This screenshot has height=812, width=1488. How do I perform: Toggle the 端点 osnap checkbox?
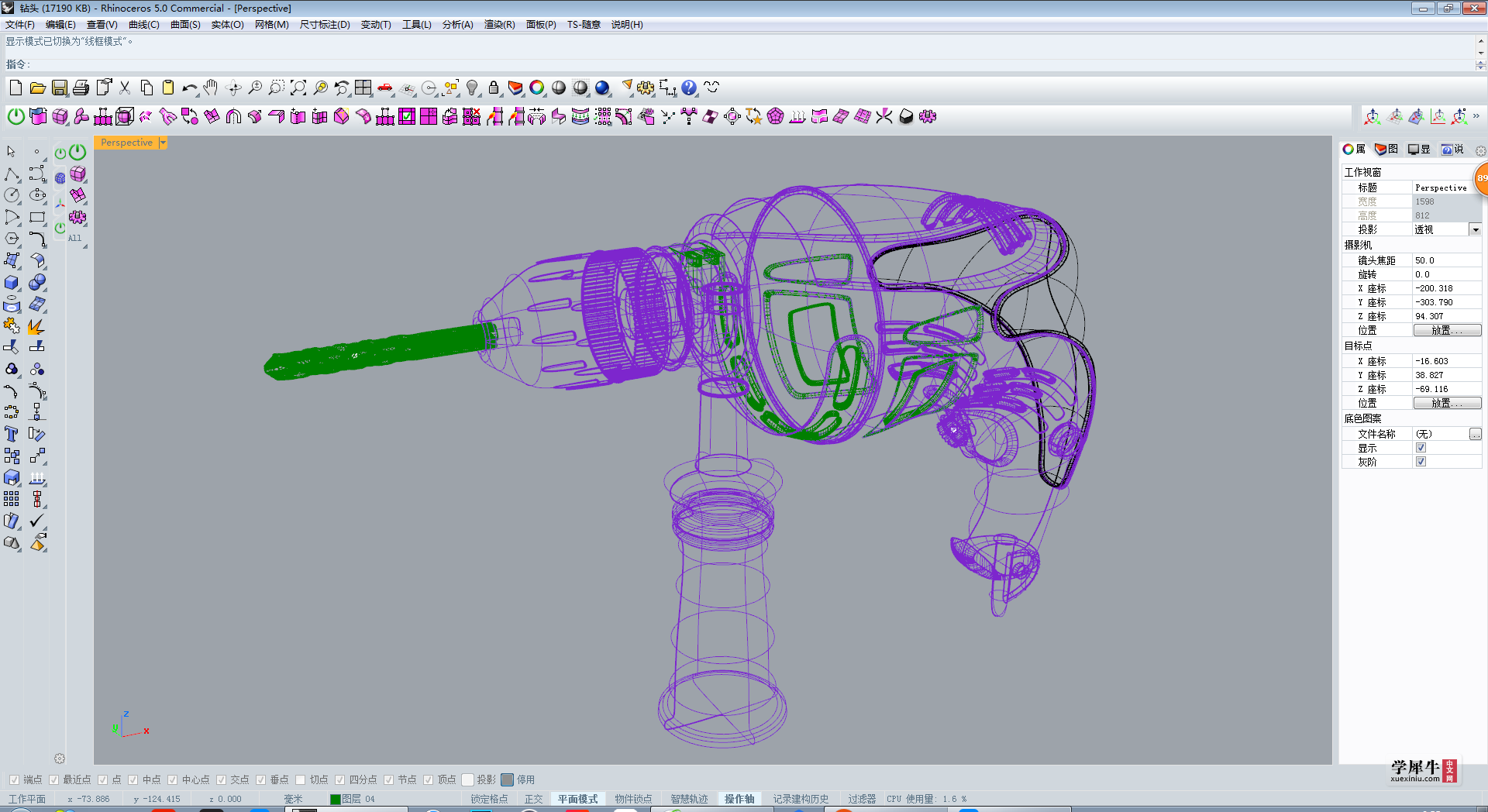coord(14,779)
